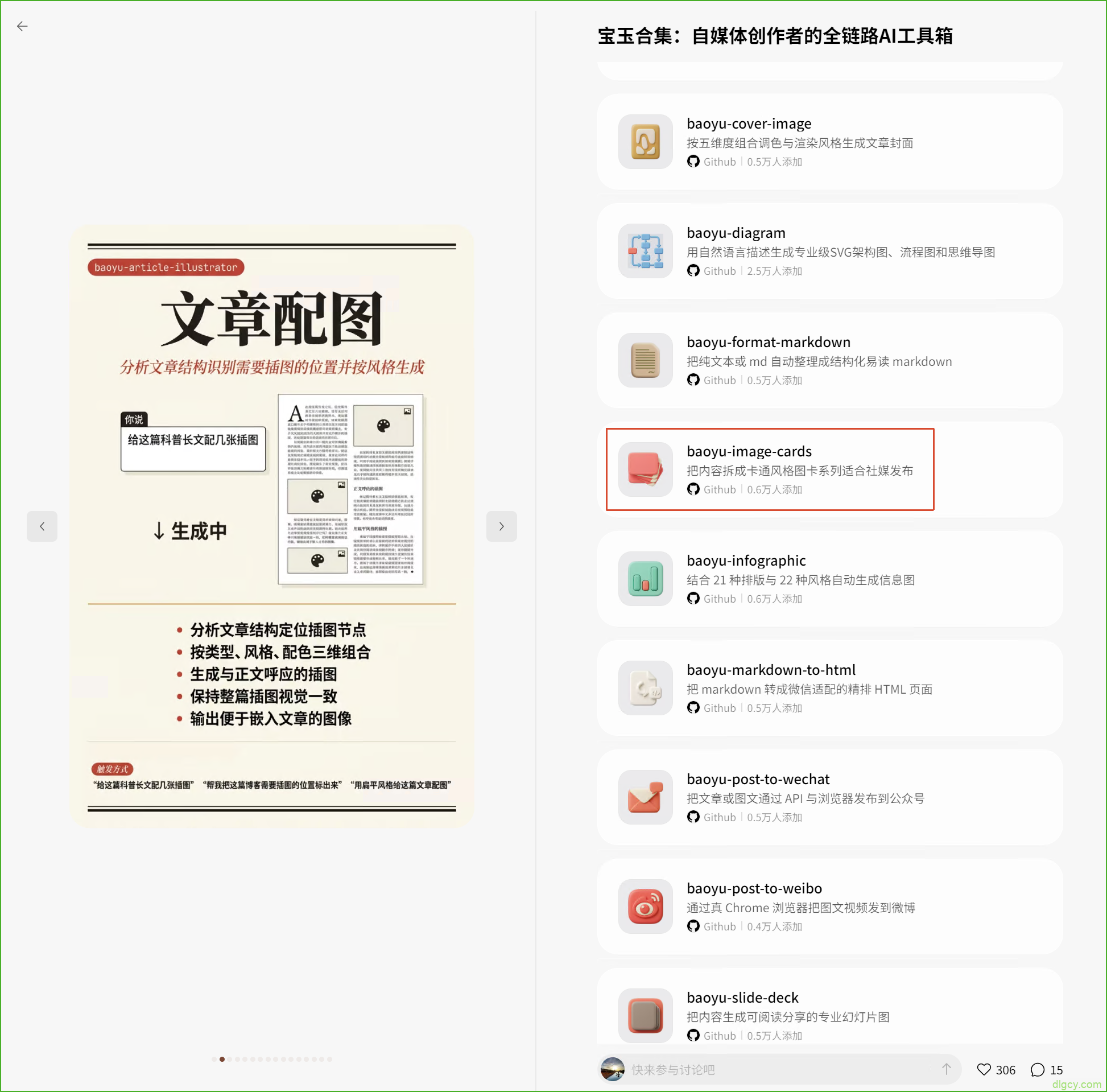Open the baoyu-post-to-wechat title link
Viewport: 1107px width, 1092px height.
point(758,779)
